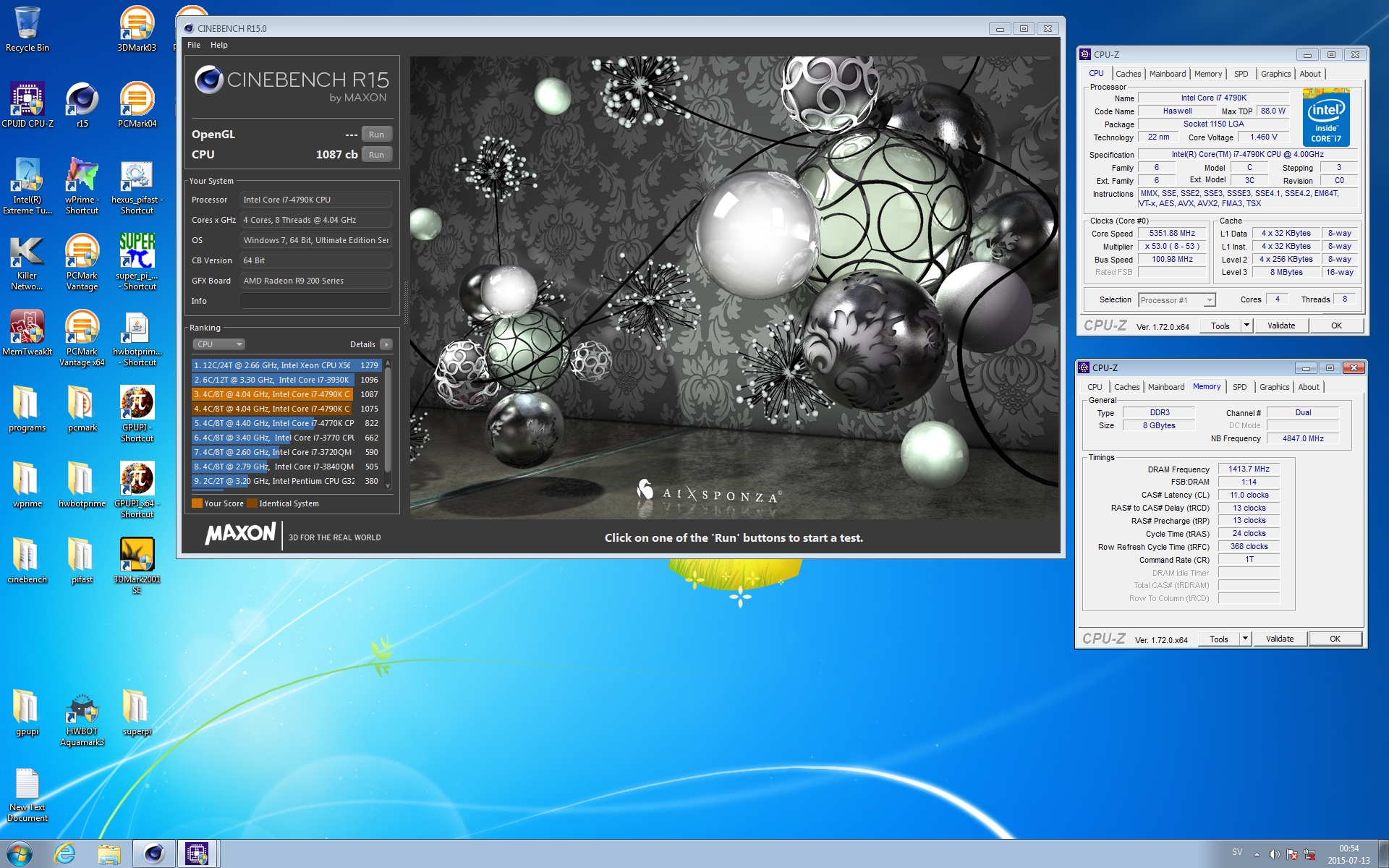Launch GPUPI_x64 shortcut

(137, 490)
